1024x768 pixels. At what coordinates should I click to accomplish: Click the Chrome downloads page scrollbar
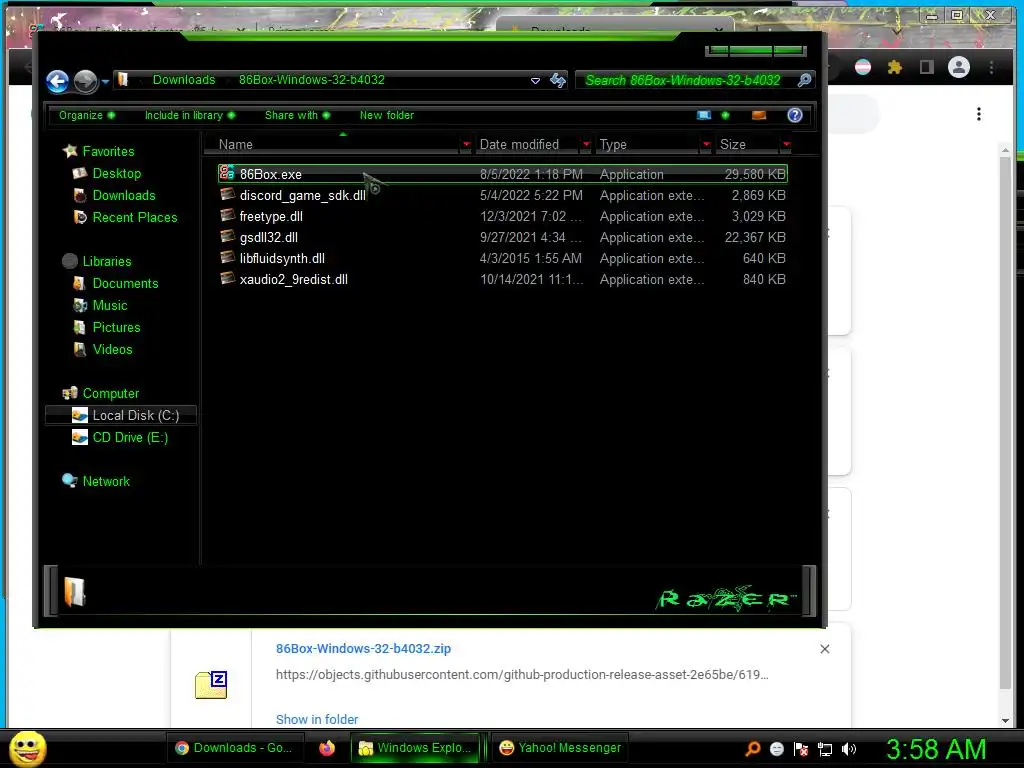(1005, 421)
